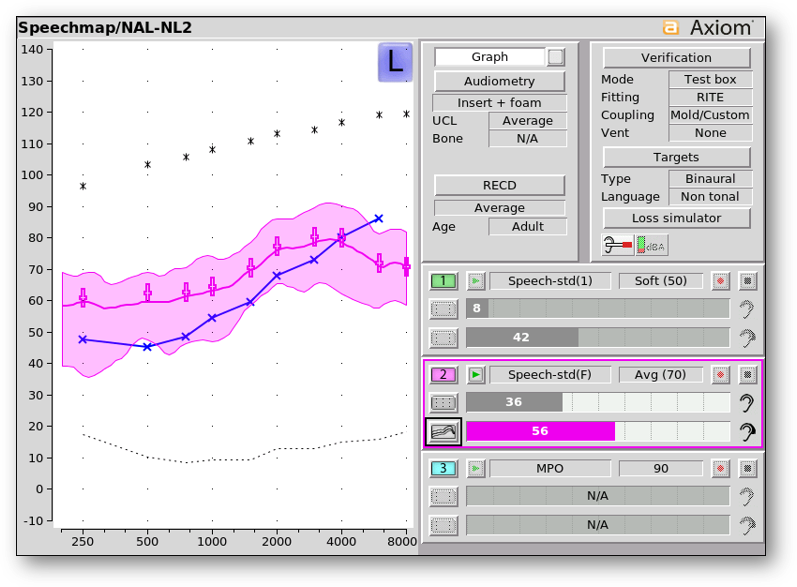Change Avg (70) stimulus level
The width and height of the screenshot is (797, 587).
tap(660, 375)
